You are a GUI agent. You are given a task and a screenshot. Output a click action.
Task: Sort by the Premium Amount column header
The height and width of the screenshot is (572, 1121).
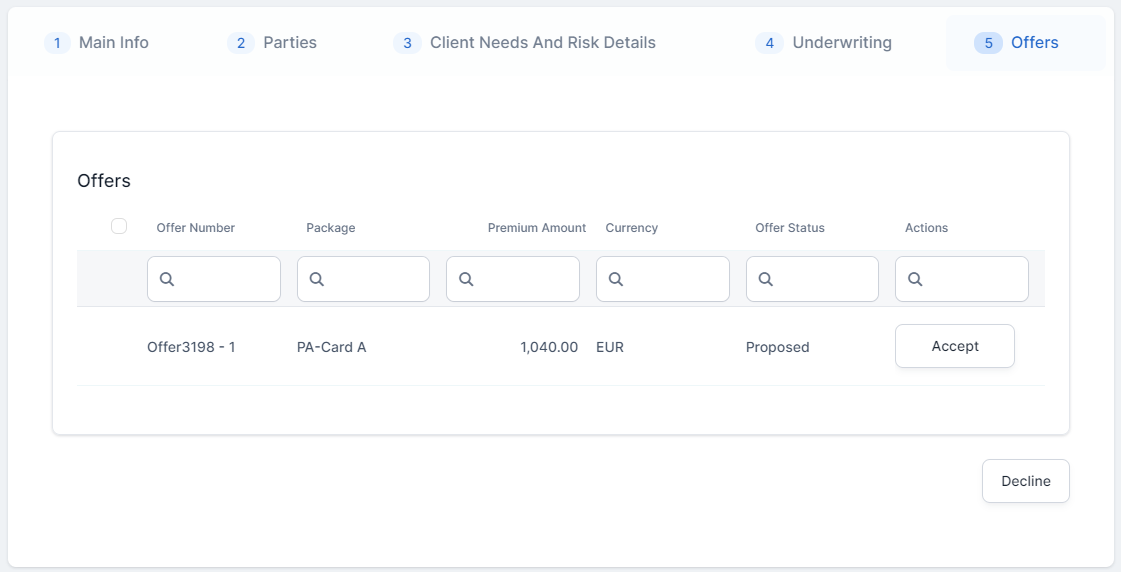coord(536,228)
